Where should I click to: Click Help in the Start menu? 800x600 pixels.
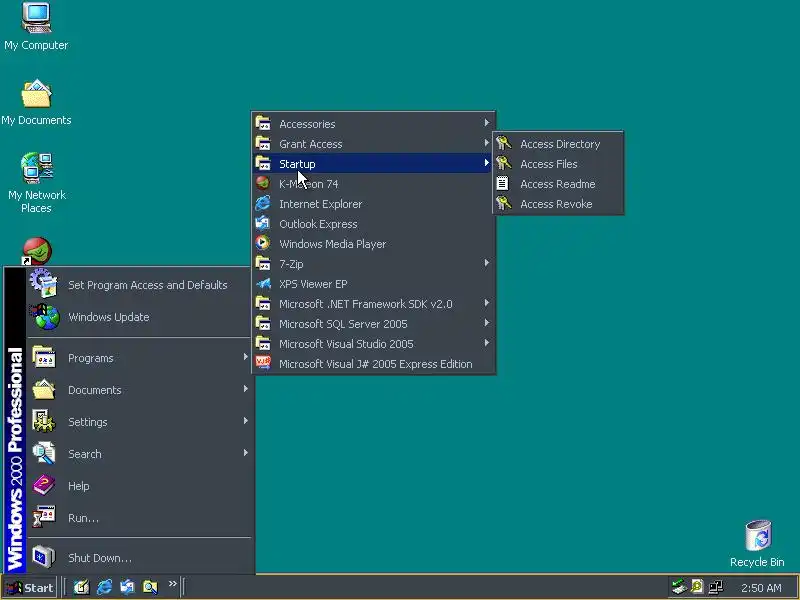point(139,486)
